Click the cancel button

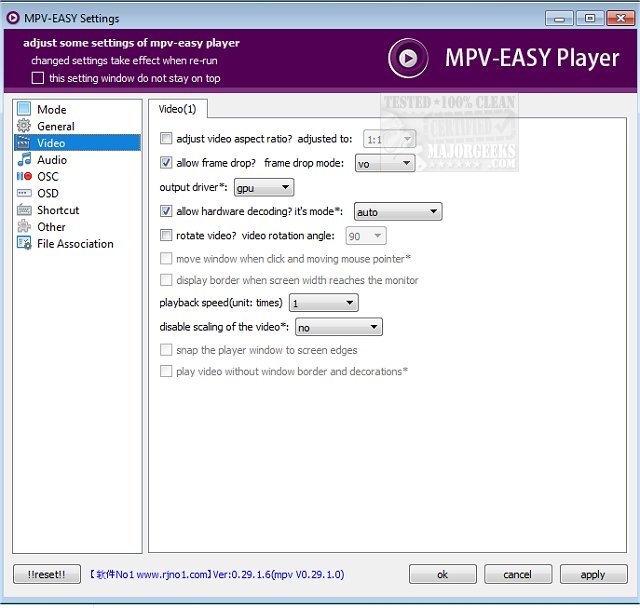(518, 574)
